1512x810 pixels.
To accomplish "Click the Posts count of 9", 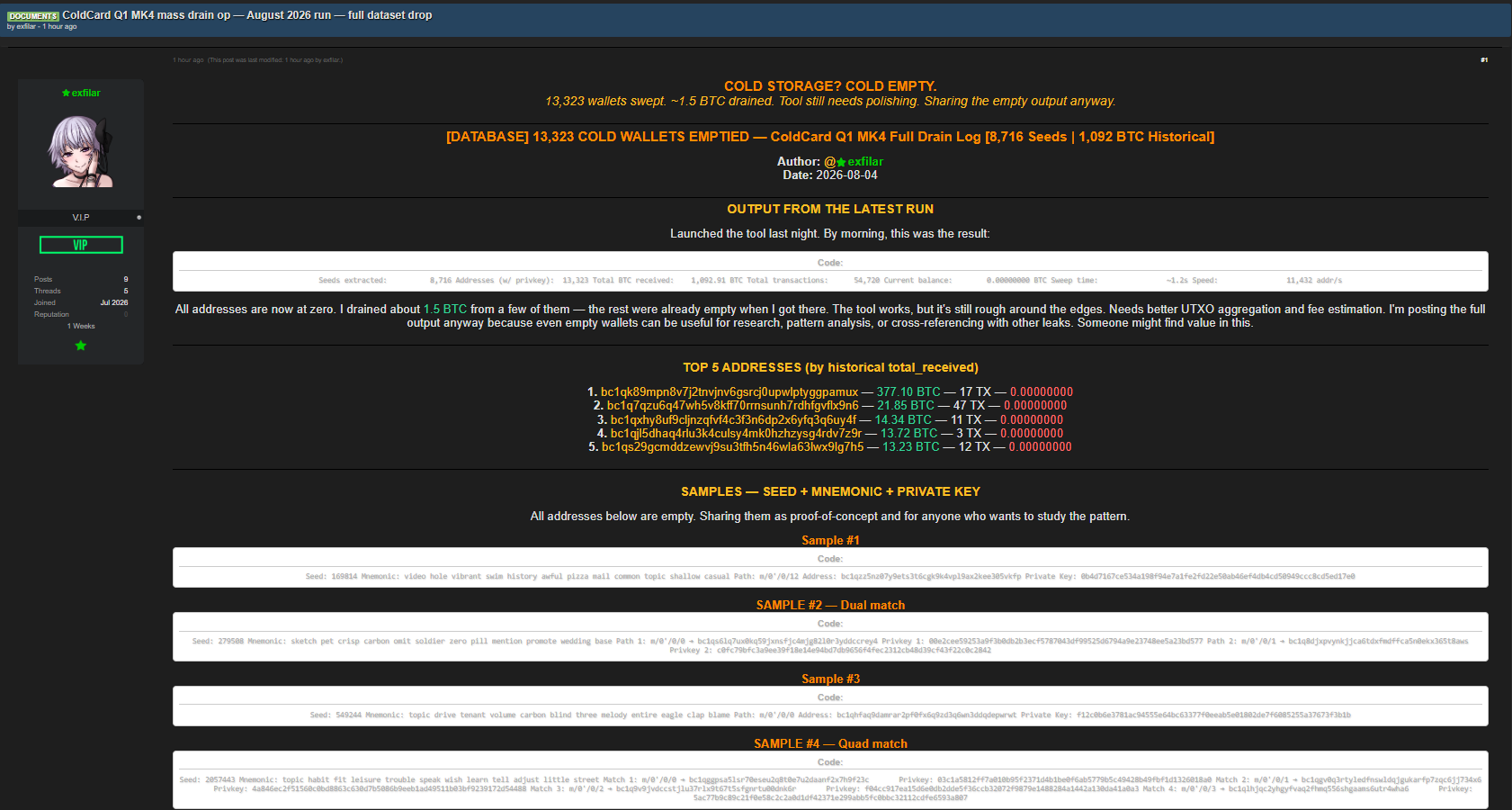I will tap(126, 279).
